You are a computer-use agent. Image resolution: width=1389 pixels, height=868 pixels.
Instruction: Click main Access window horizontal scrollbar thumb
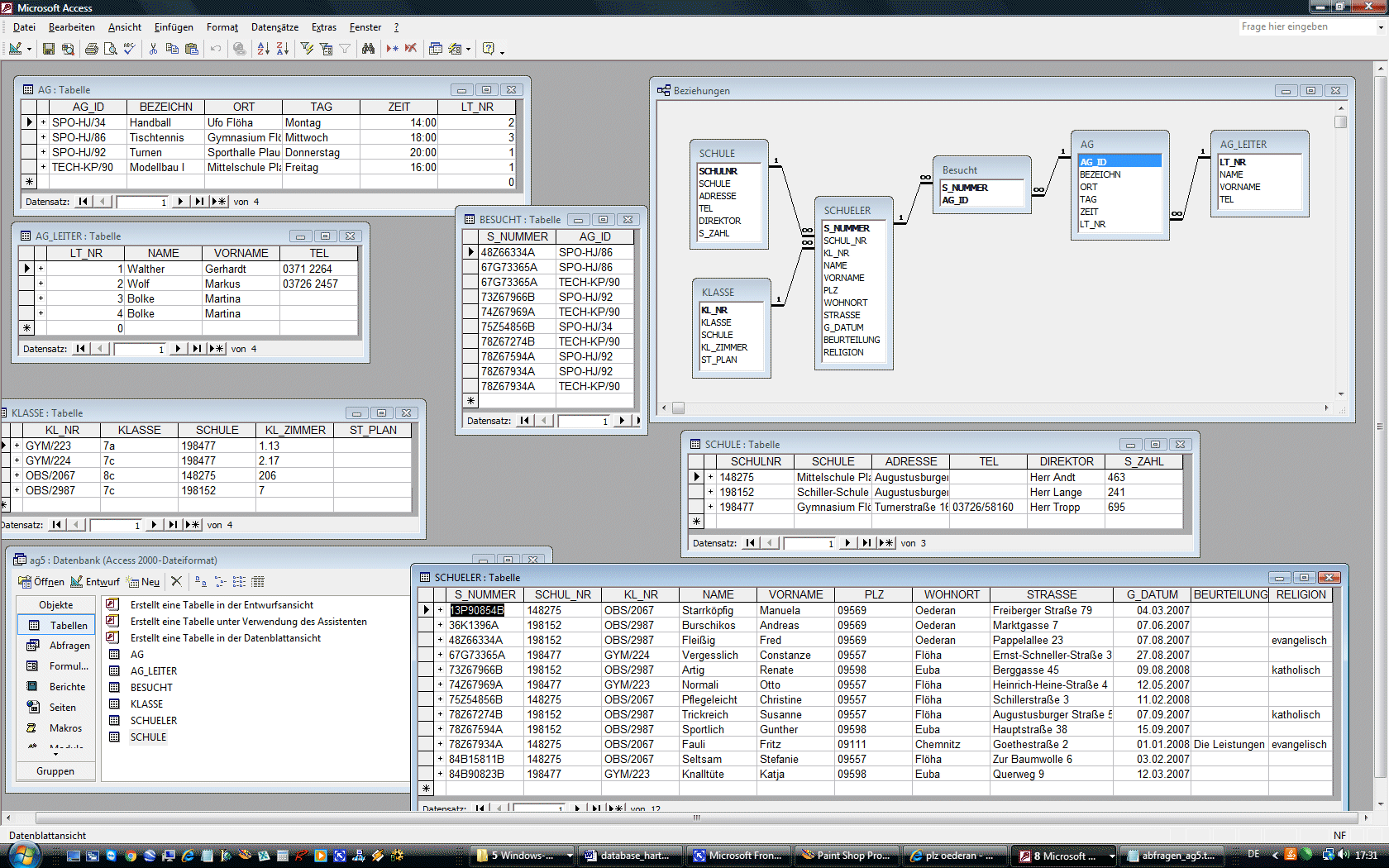698,818
